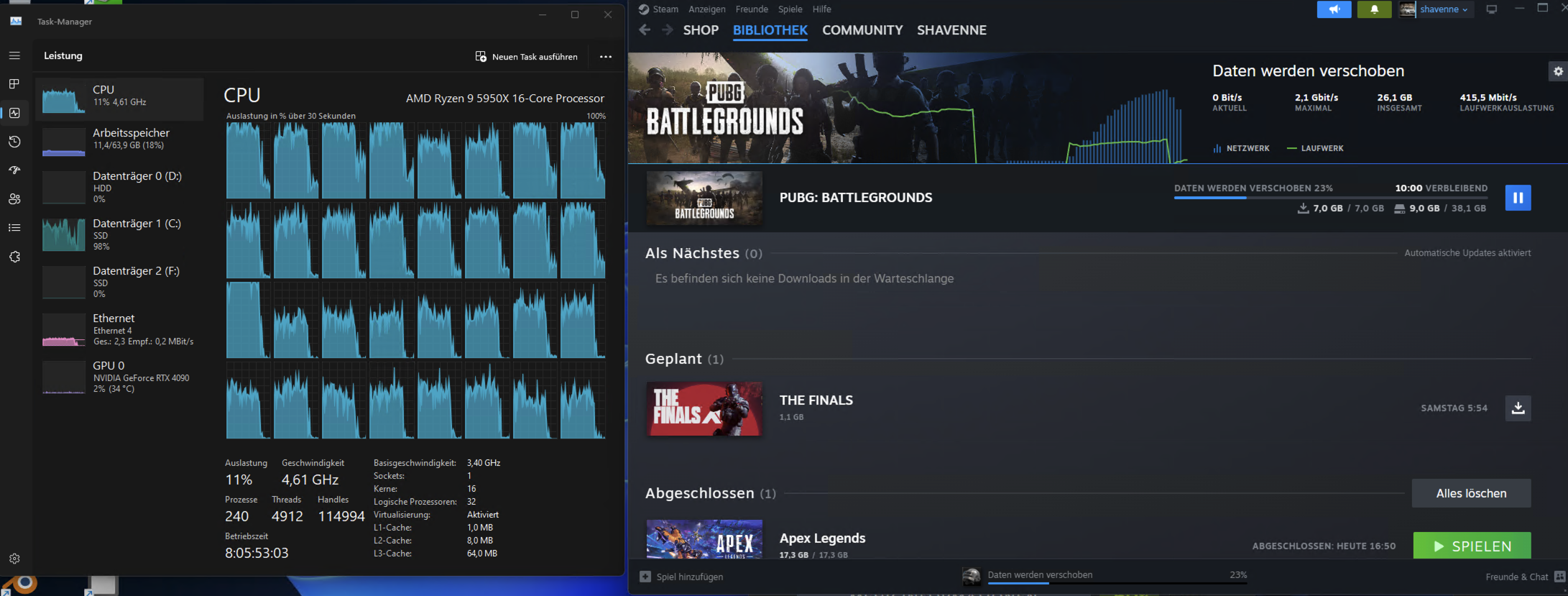Image resolution: width=1568 pixels, height=596 pixels.
Task: Start THE FINALS download now
Action: tap(1518, 408)
